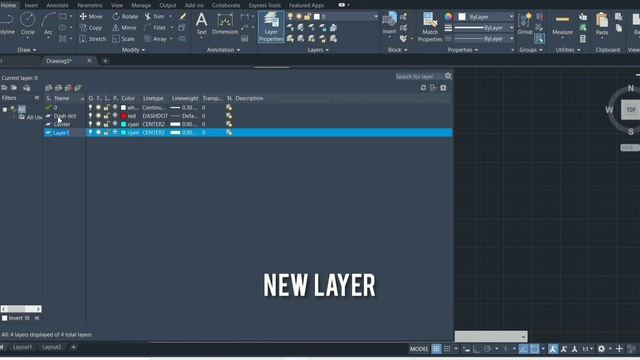Toggle plot icon for Layer1
Image resolution: width=640 pixels, height=360 pixels.
pos(115,133)
